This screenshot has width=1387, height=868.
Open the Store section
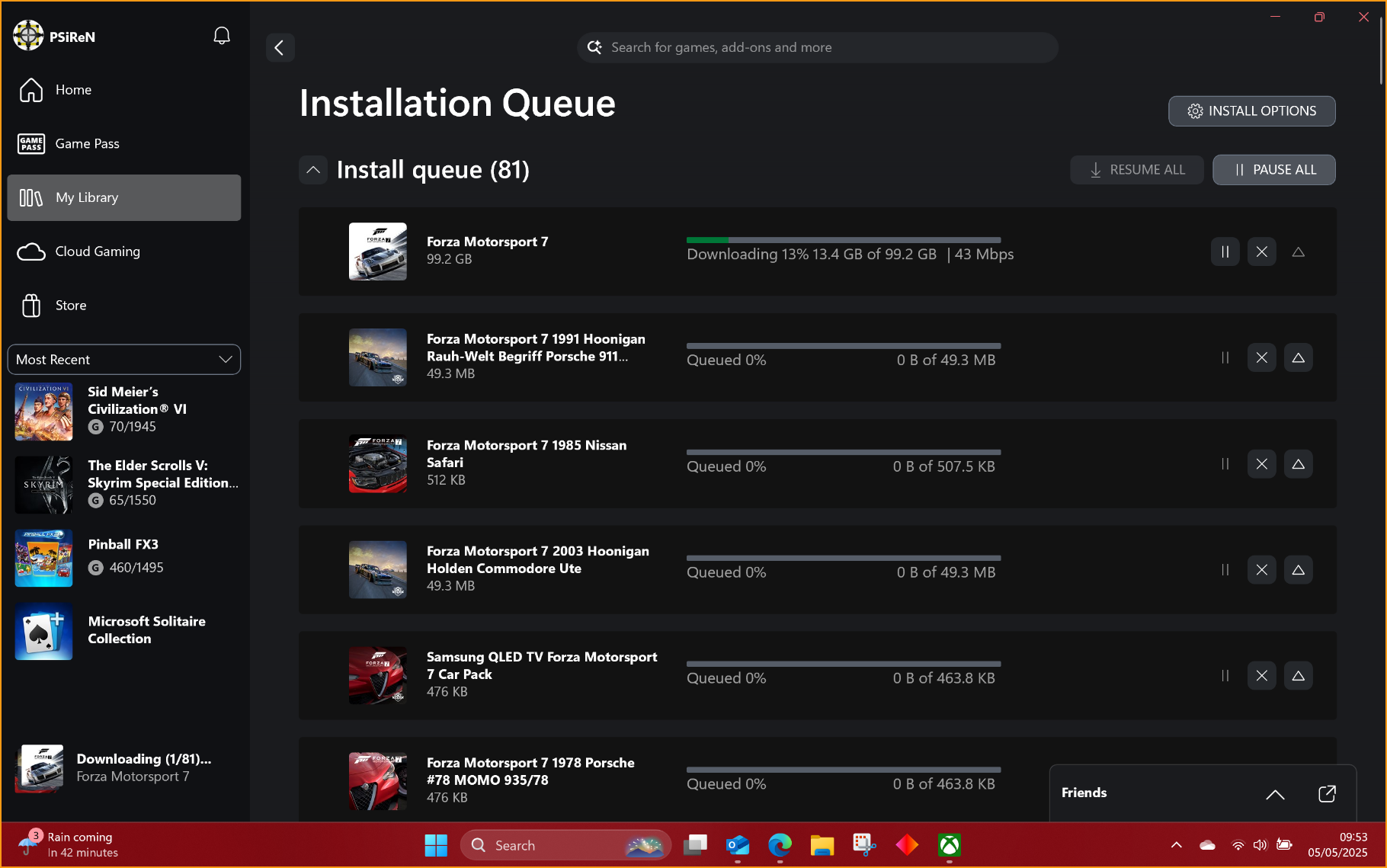[x=124, y=306]
